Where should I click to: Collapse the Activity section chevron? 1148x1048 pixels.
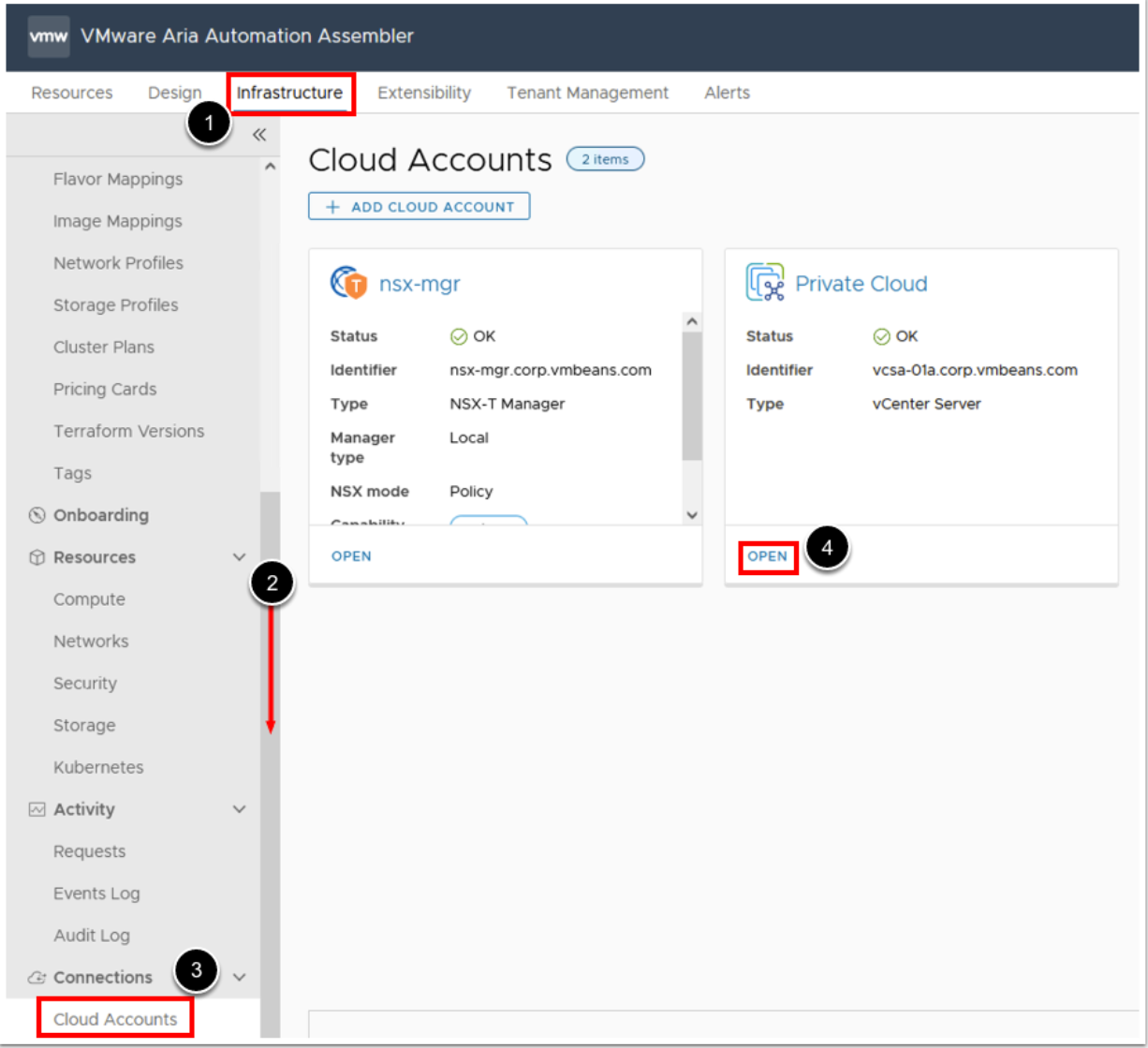(239, 809)
